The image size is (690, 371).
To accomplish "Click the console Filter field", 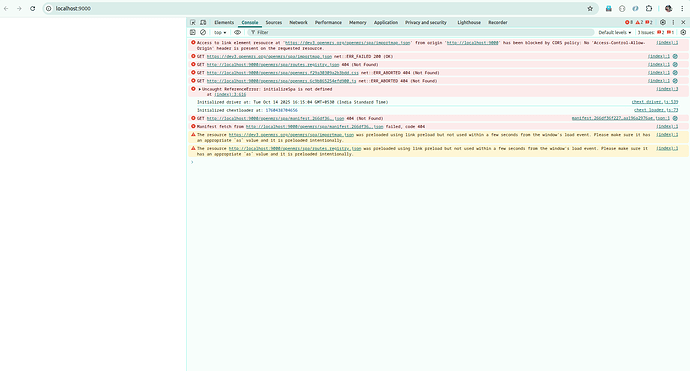I will [x=421, y=33].
